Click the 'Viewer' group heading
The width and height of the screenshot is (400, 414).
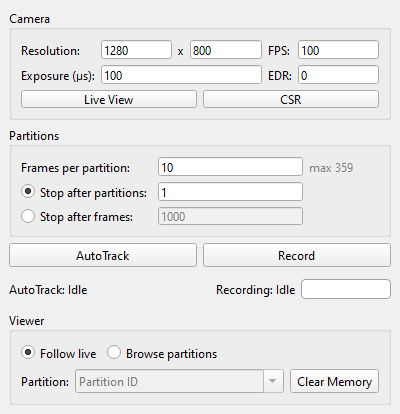point(27,321)
